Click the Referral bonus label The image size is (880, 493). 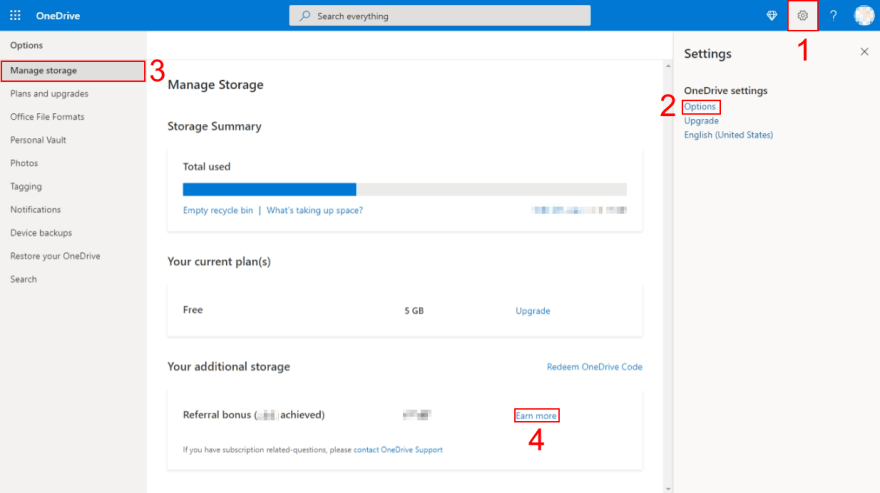(x=254, y=415)
